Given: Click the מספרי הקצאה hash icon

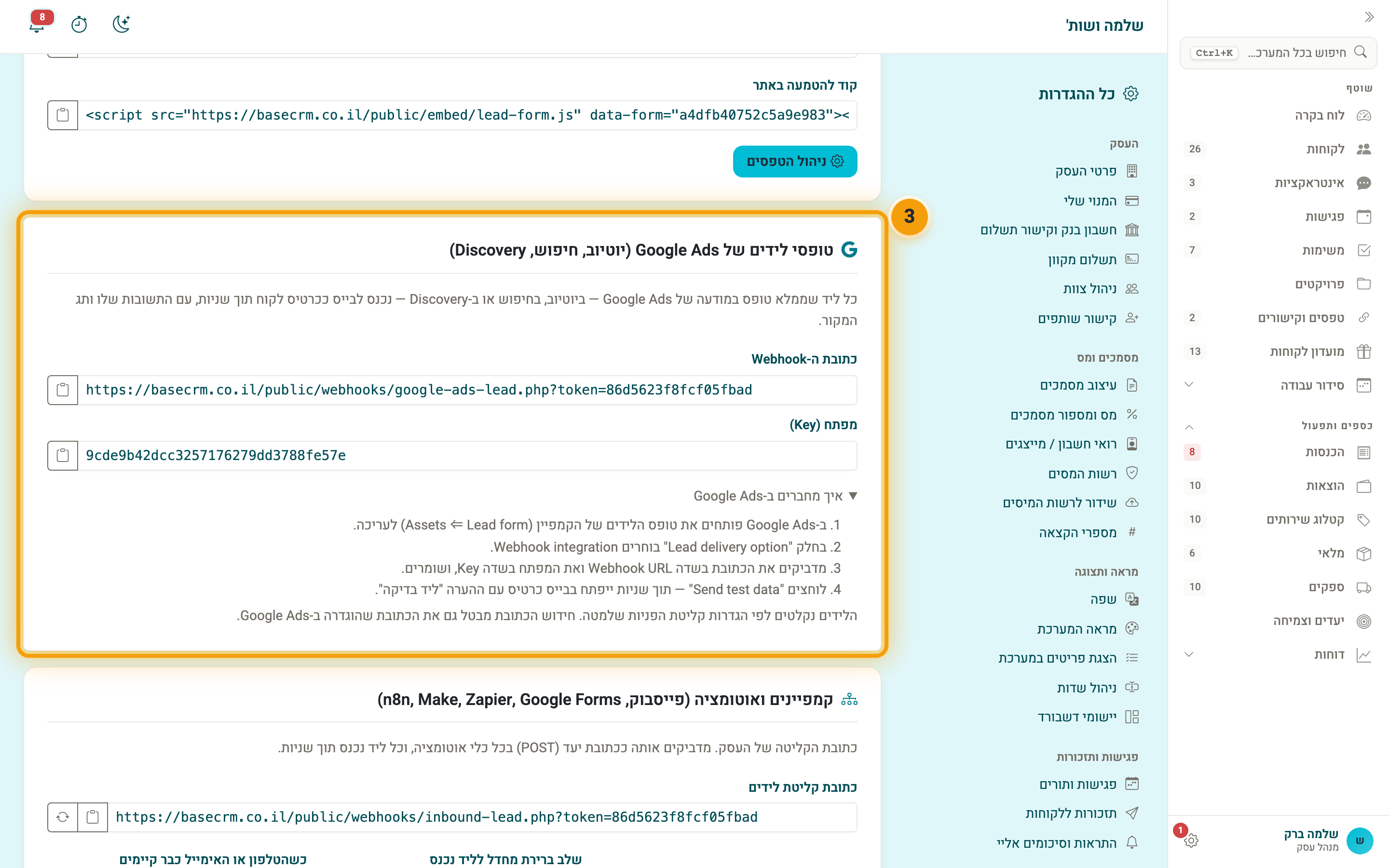Looking at the screenshot, I should (x=1132, y=532).
